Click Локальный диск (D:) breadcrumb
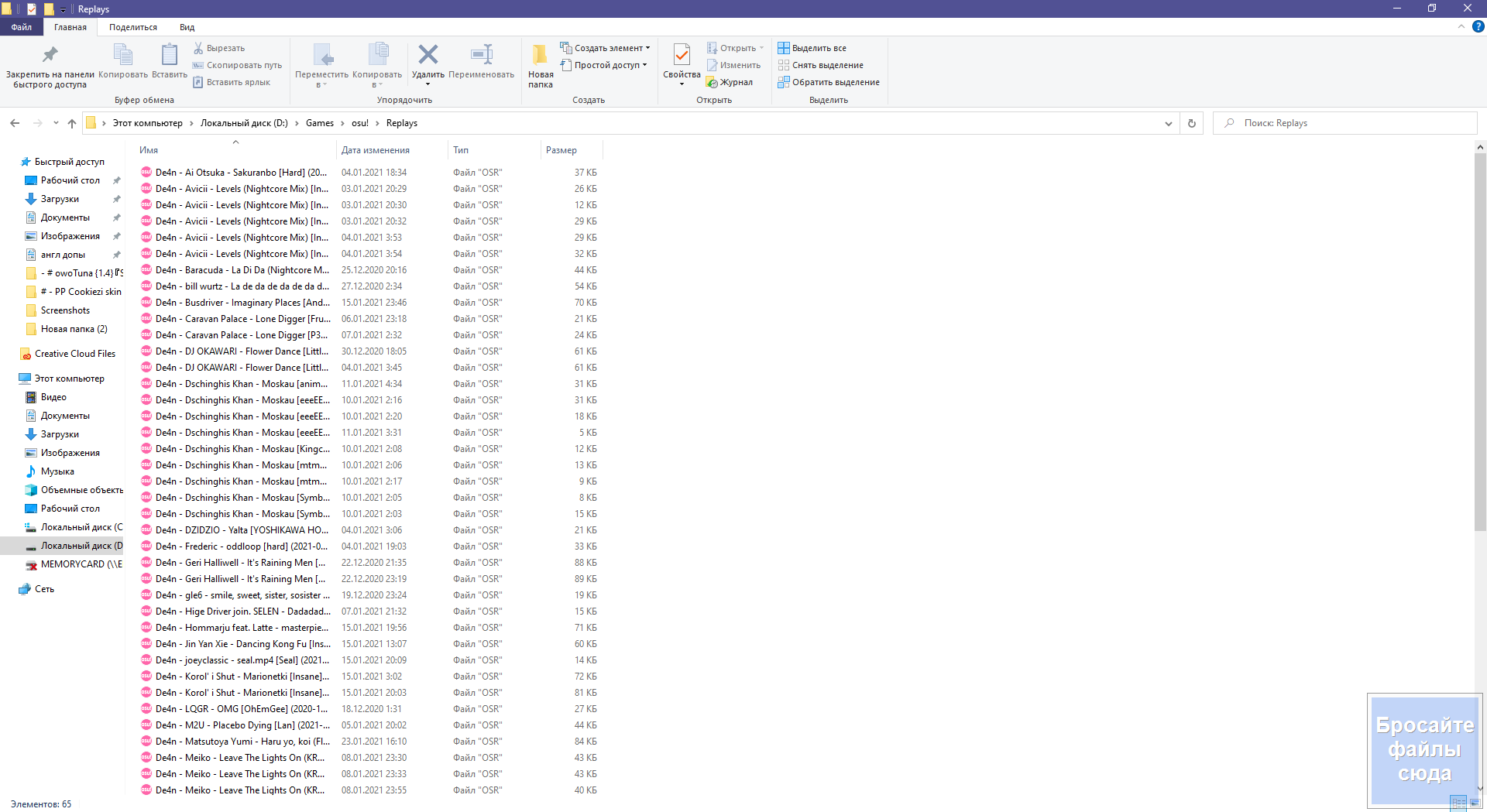The width and height of the screenshot is (1487, 812). [244, 123]
